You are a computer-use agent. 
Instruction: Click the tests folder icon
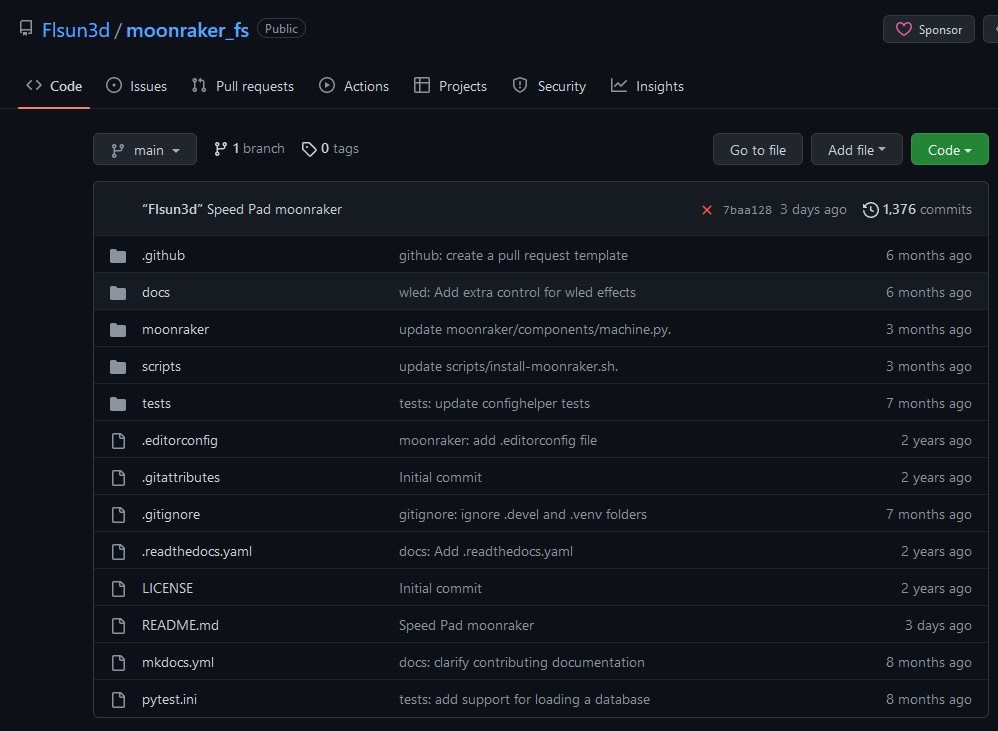(x=118, y=404)
